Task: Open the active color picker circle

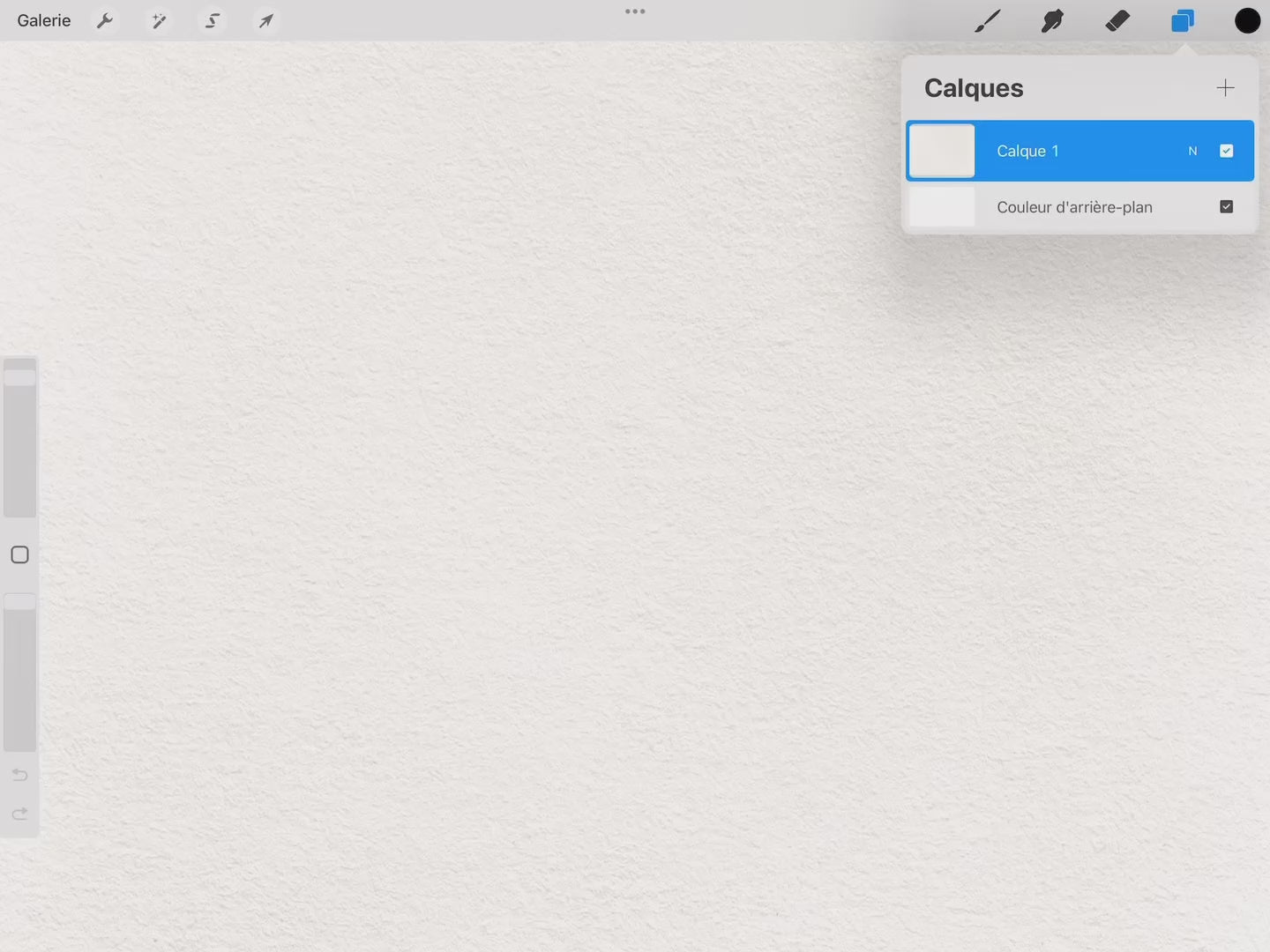Action: (1247, 20)
